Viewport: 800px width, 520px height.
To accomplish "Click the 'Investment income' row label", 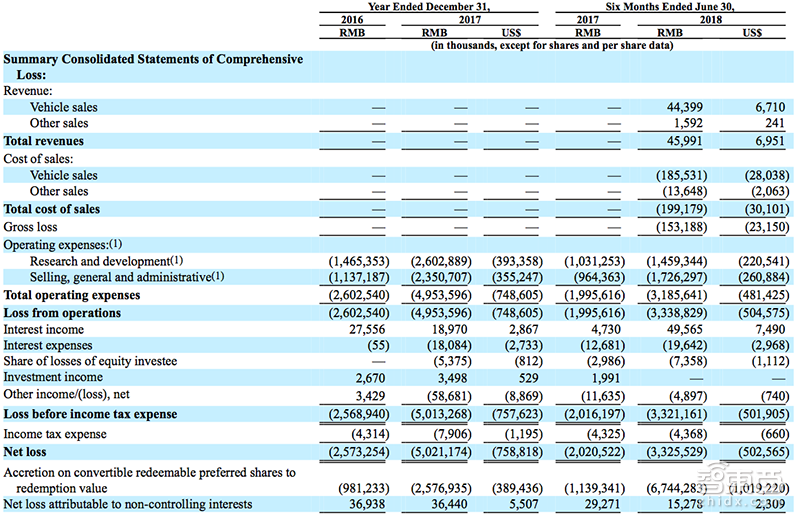I will click(x=53, y=377).
